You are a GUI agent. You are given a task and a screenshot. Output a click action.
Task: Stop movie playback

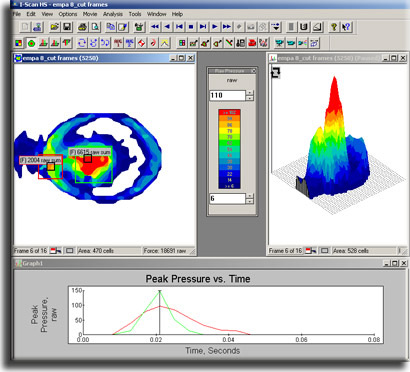[x=191, y=27]
